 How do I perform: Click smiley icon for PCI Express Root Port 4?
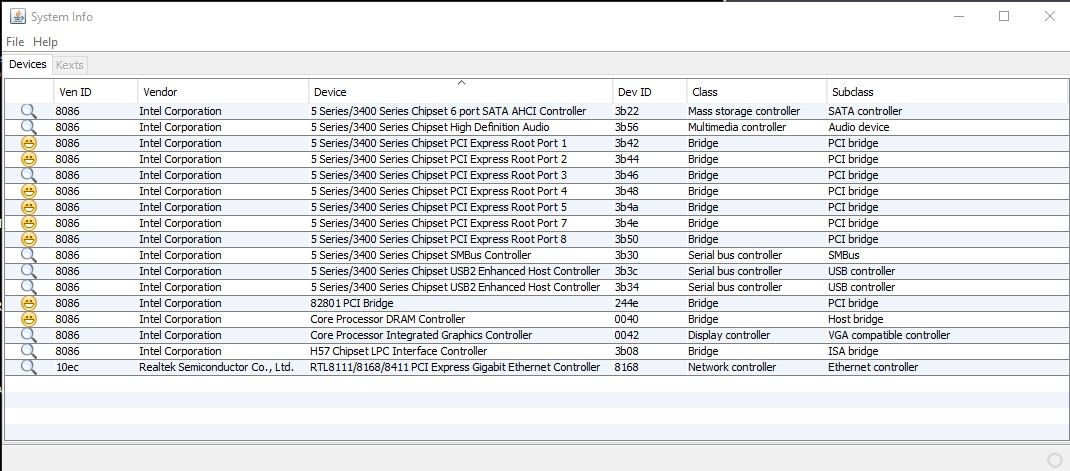click(29, 191)
